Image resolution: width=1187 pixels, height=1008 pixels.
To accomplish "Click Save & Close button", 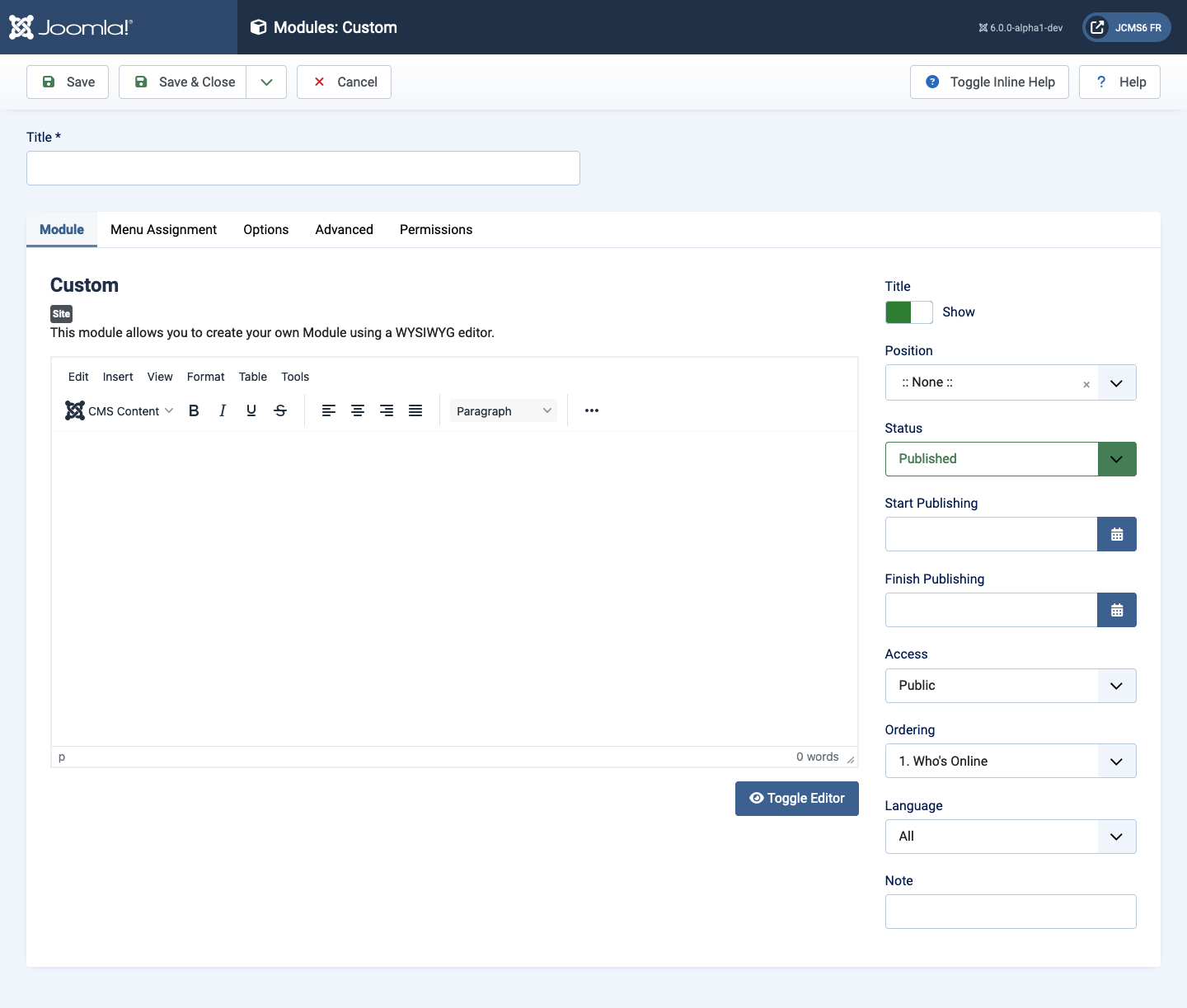I will pyautogui.click(x=183, y=82).
